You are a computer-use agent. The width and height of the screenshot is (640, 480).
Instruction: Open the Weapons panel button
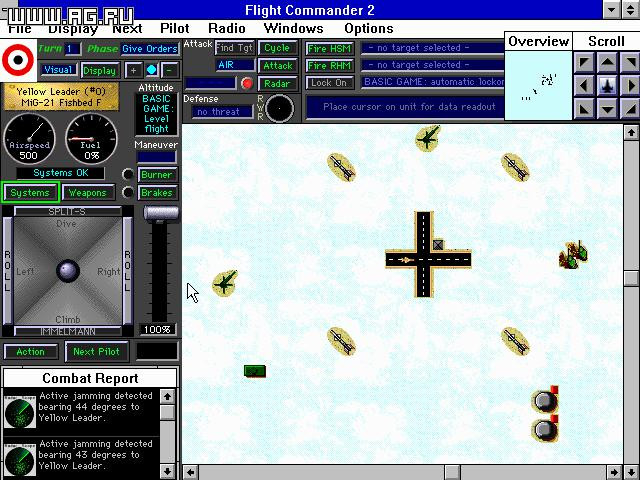[x=87, y=193]
